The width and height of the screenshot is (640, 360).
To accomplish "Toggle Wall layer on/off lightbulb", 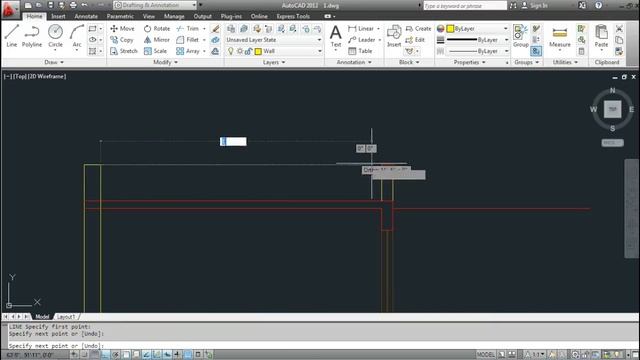I will 231,51.
